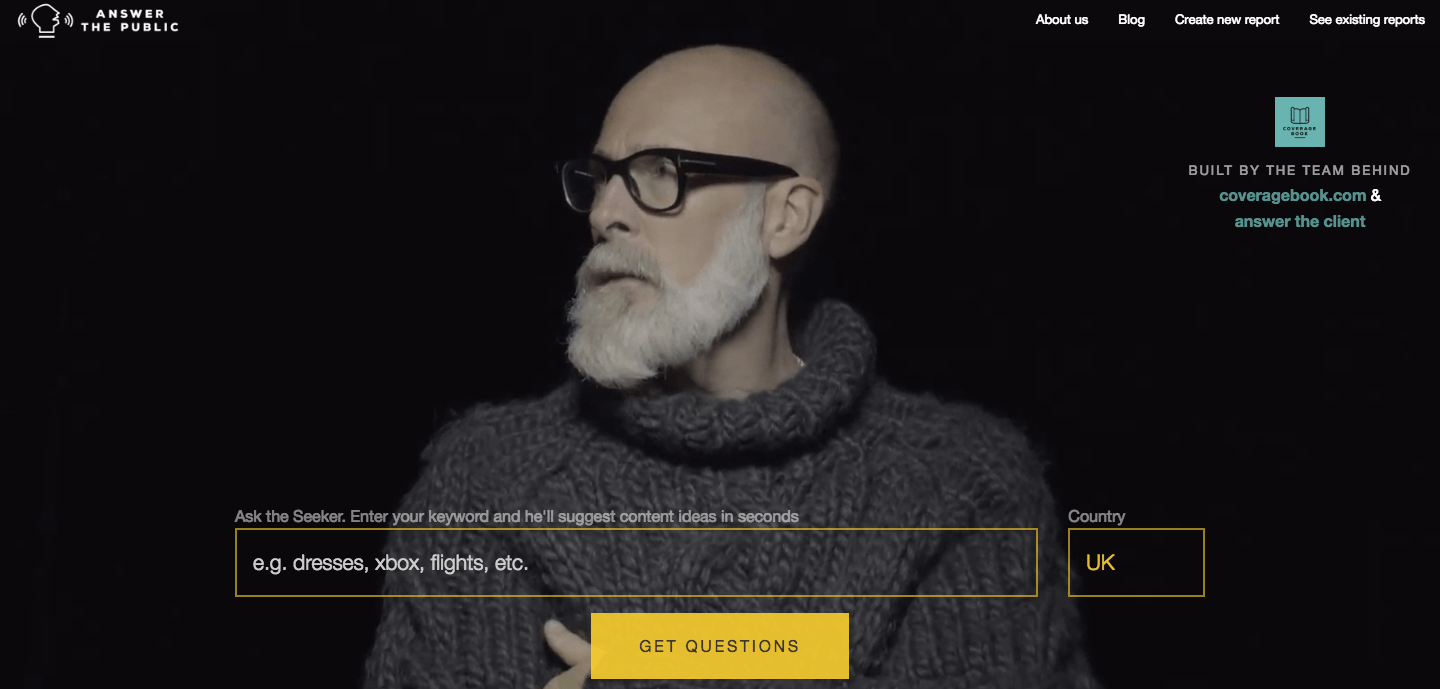Screen dimensions: 1440x689
Task: Click the Answer The Public speaking-head logo icon
Action: [45, 20]
